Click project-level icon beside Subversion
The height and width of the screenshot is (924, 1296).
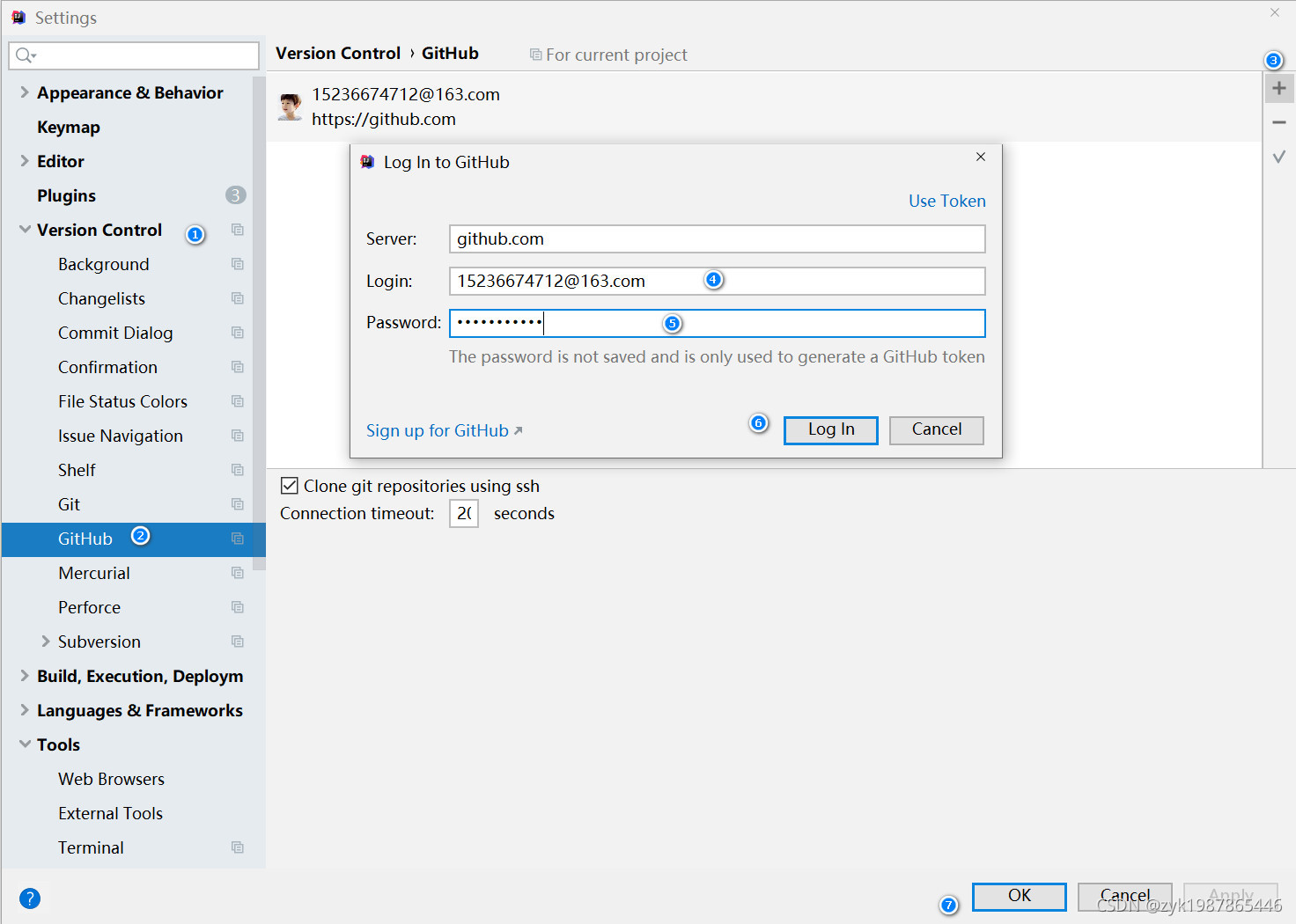[x=238, y=642]
